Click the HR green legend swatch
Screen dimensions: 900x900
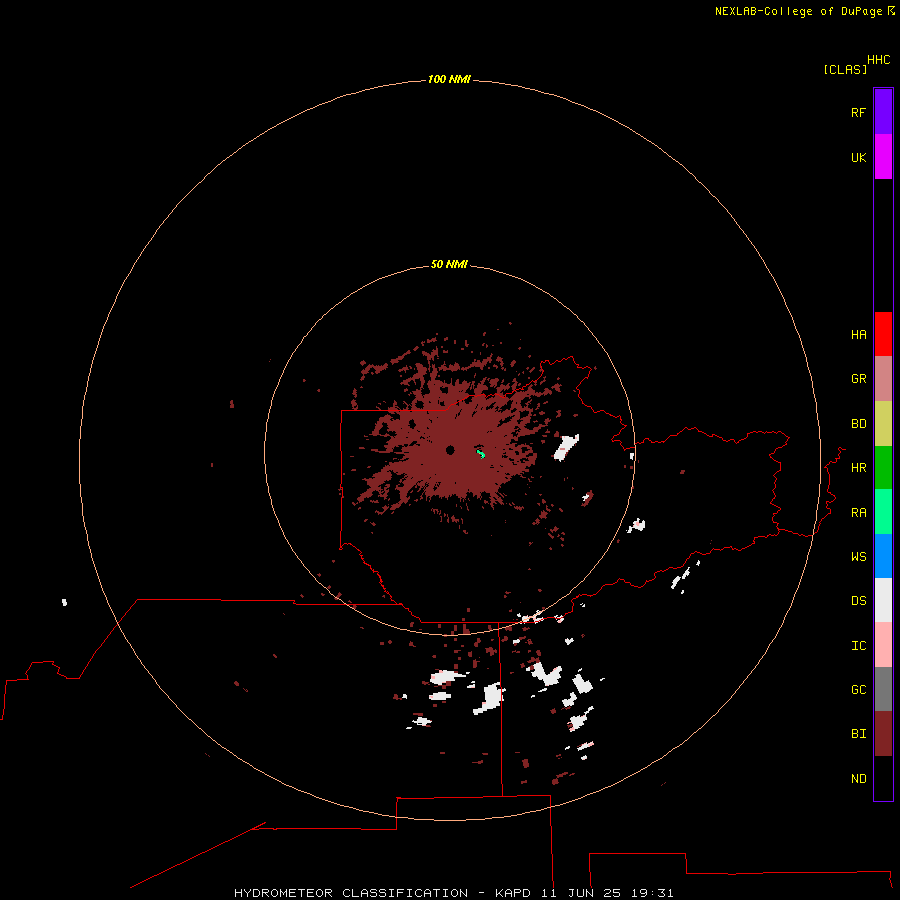(883, 468)
